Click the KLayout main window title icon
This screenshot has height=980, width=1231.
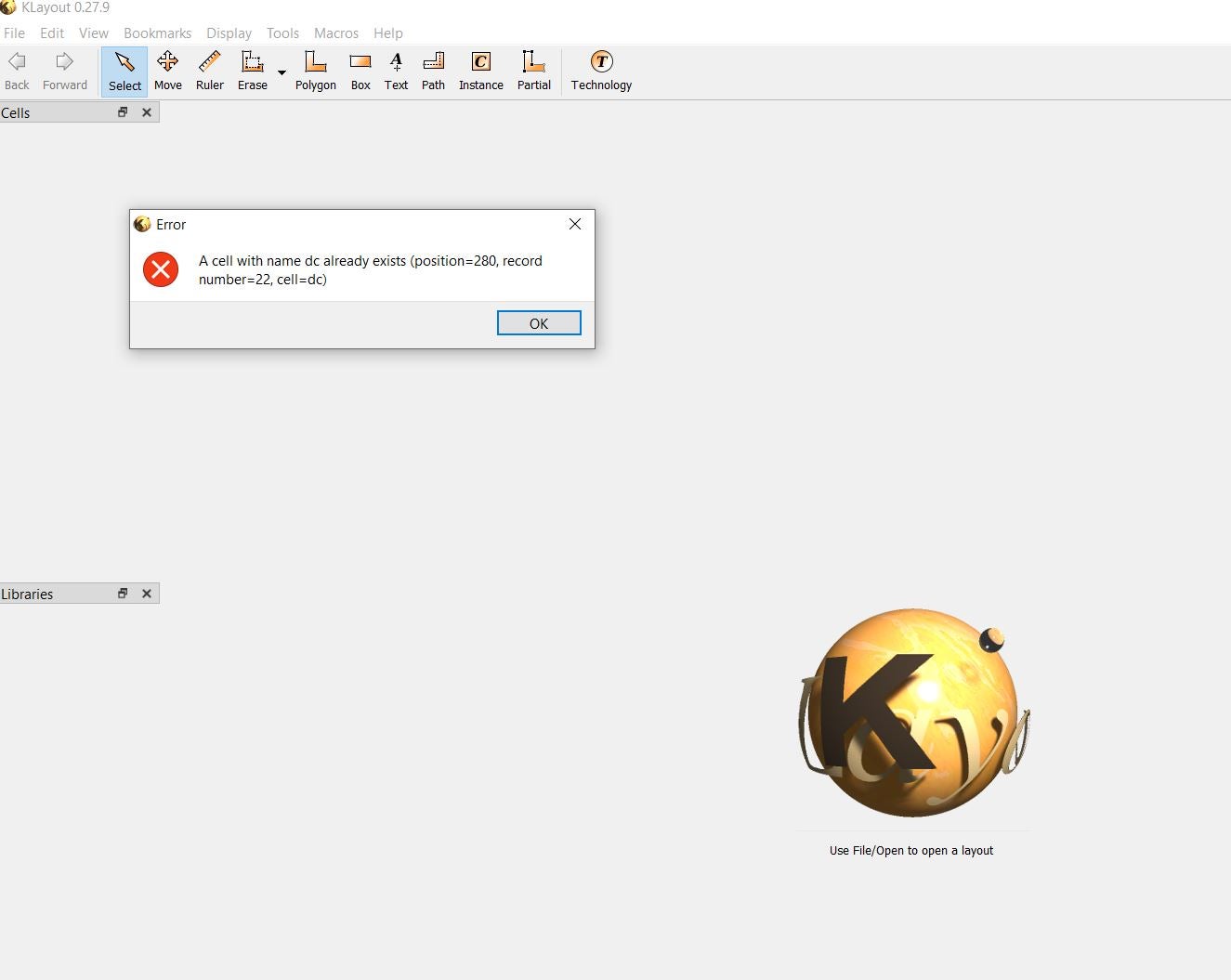click(x=8, y=7)
